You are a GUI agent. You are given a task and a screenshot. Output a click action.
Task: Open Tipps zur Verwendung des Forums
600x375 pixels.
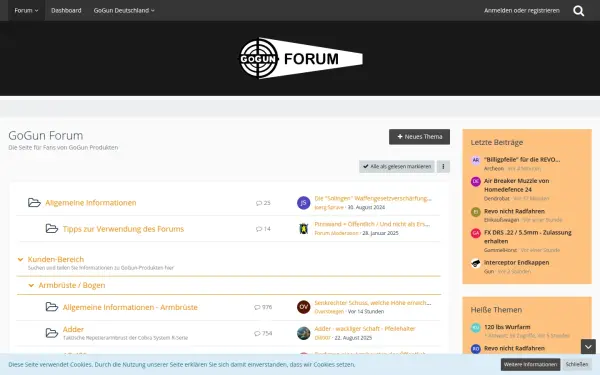(x=123, y=229)
